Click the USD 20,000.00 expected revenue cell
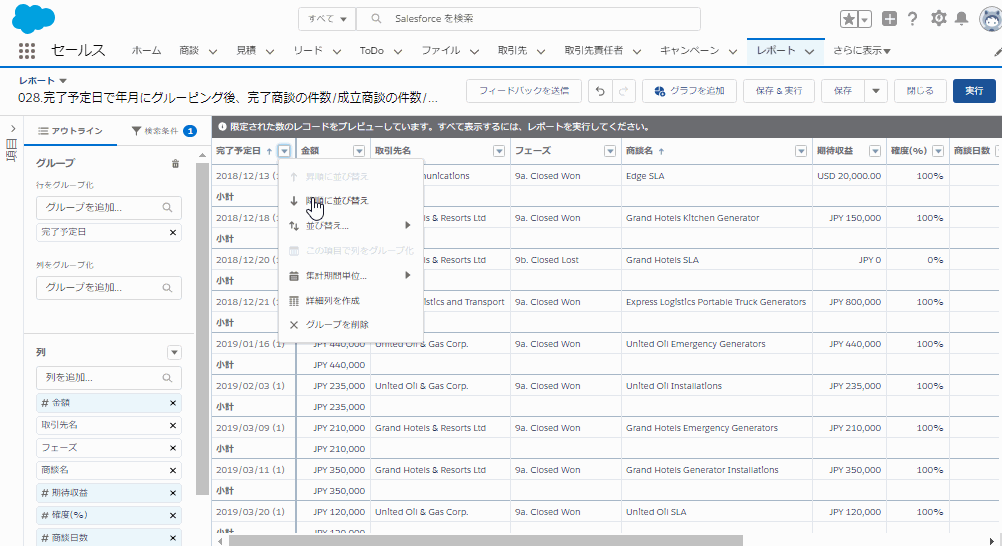Screen dimensions: 1002x546 849,176
